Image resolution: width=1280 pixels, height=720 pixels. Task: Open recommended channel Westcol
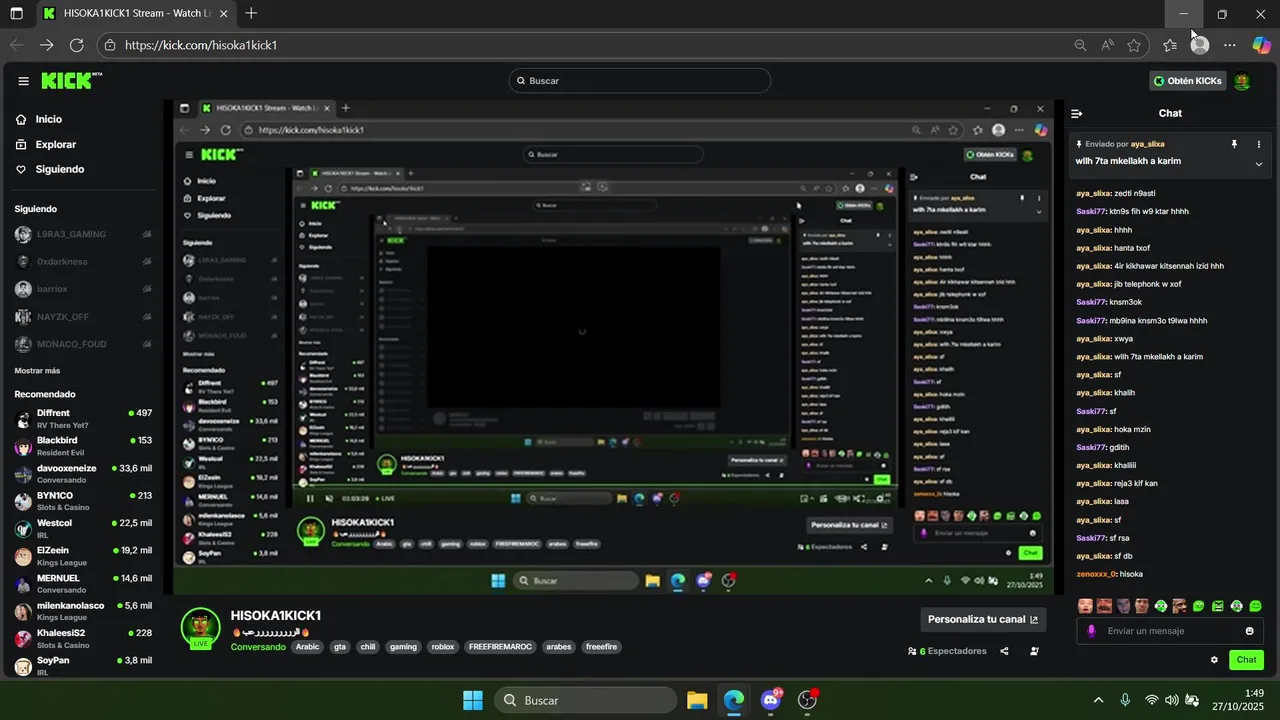pos(82,528)
